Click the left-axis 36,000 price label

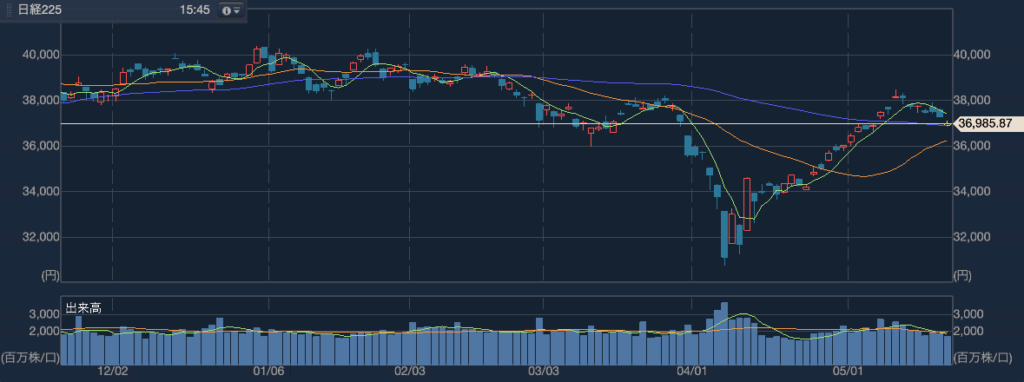[x=39, y=146]
